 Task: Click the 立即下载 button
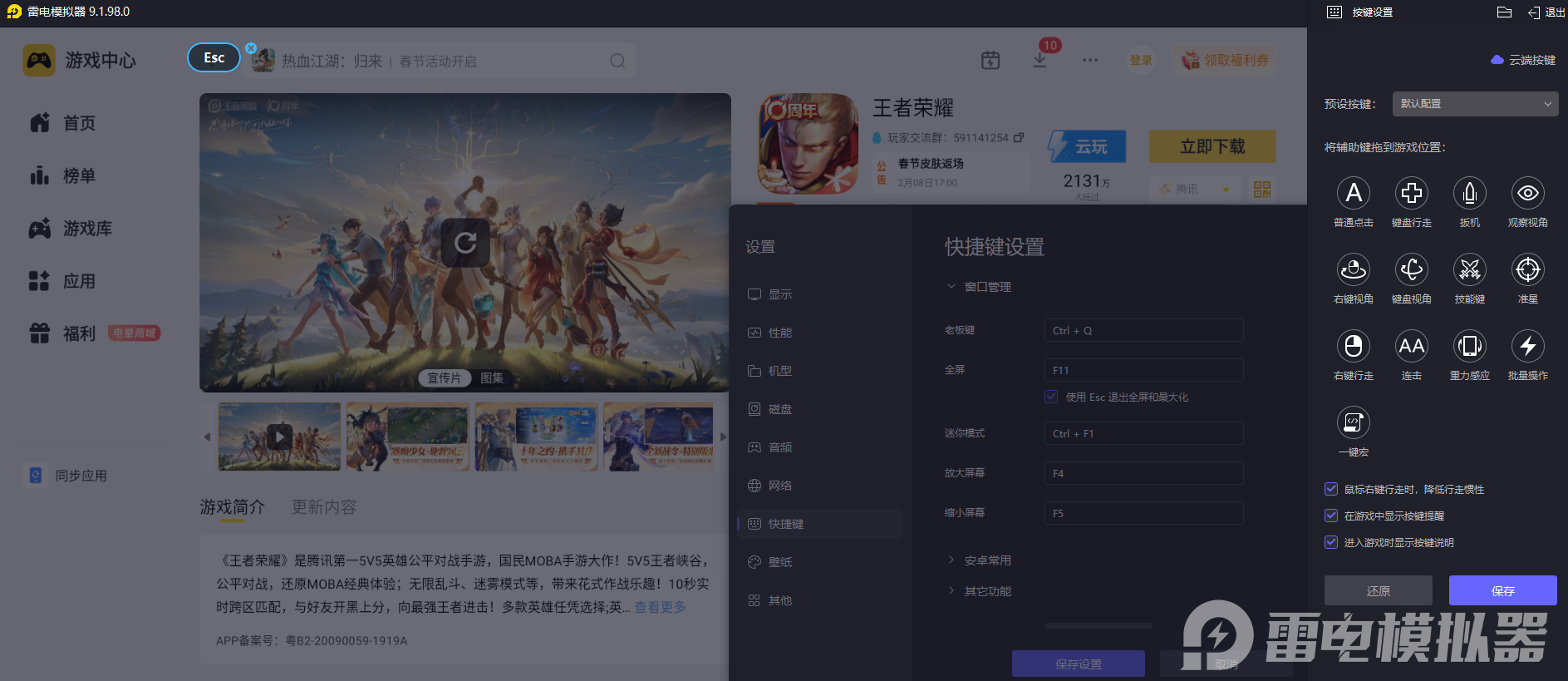pos(1212,146)
